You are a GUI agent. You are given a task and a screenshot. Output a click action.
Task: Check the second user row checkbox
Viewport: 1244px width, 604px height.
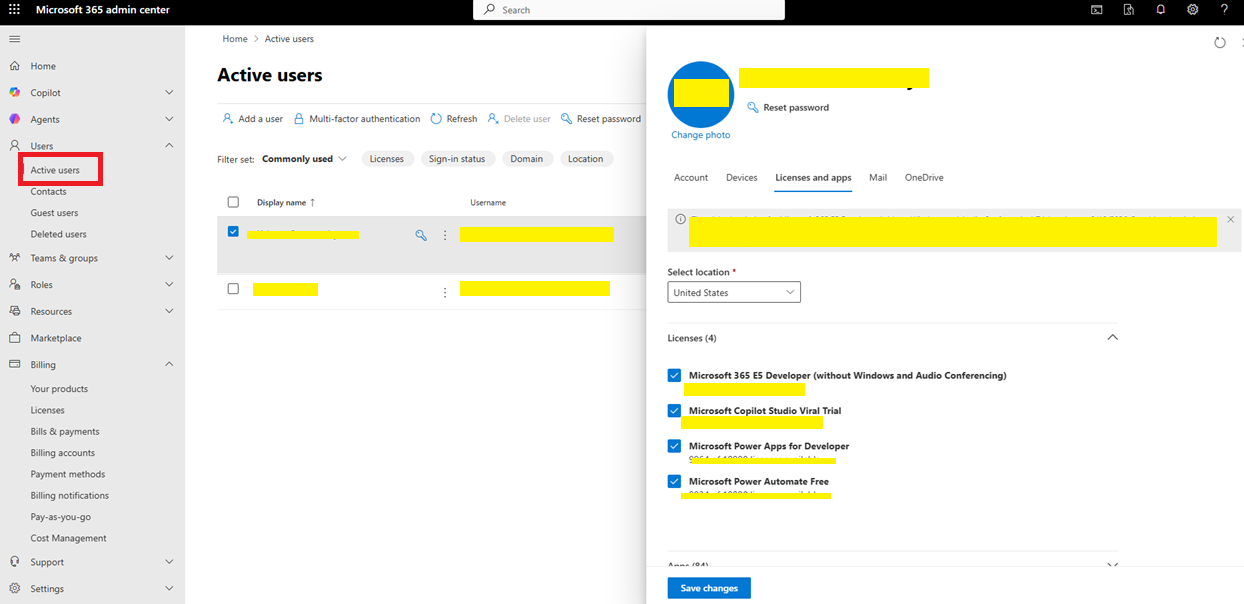point(233,288)
